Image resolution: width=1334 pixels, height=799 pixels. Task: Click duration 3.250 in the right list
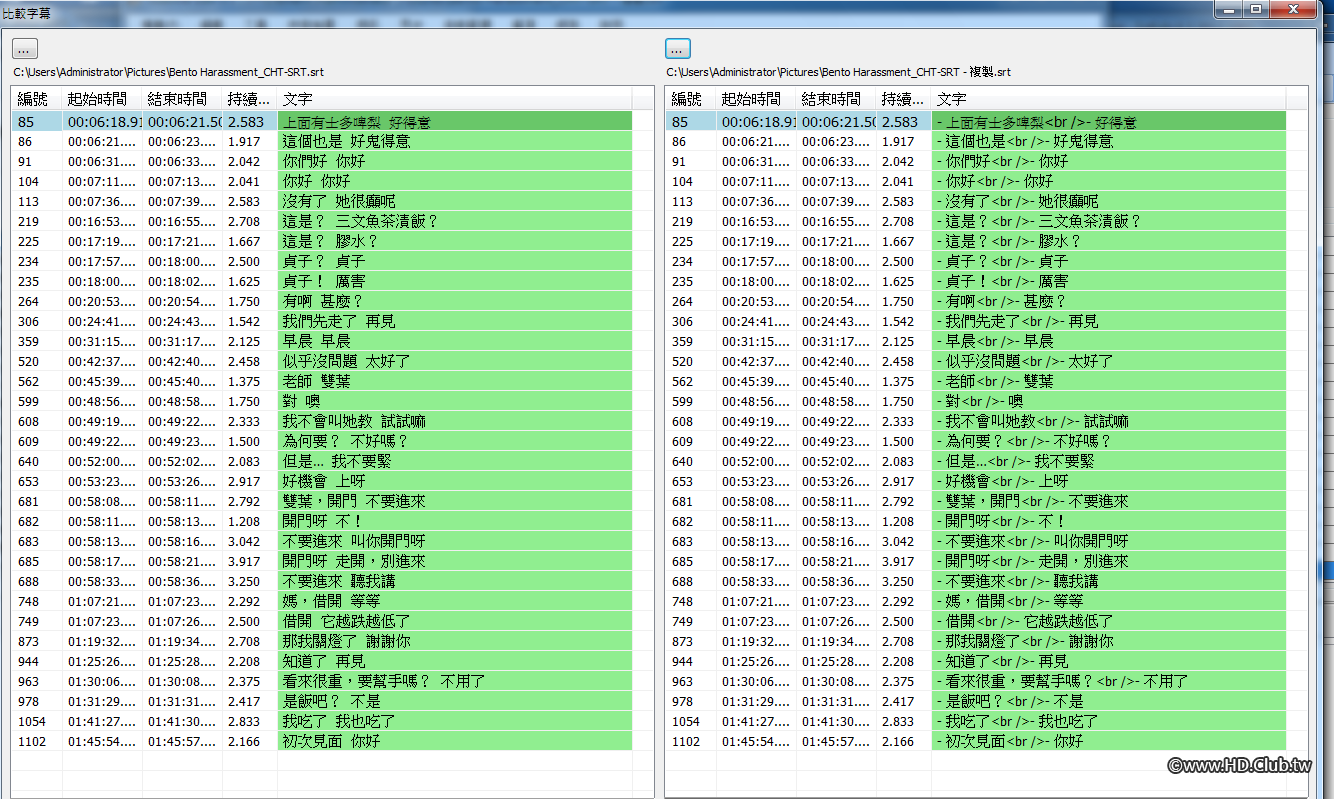(x=900, y=581)
